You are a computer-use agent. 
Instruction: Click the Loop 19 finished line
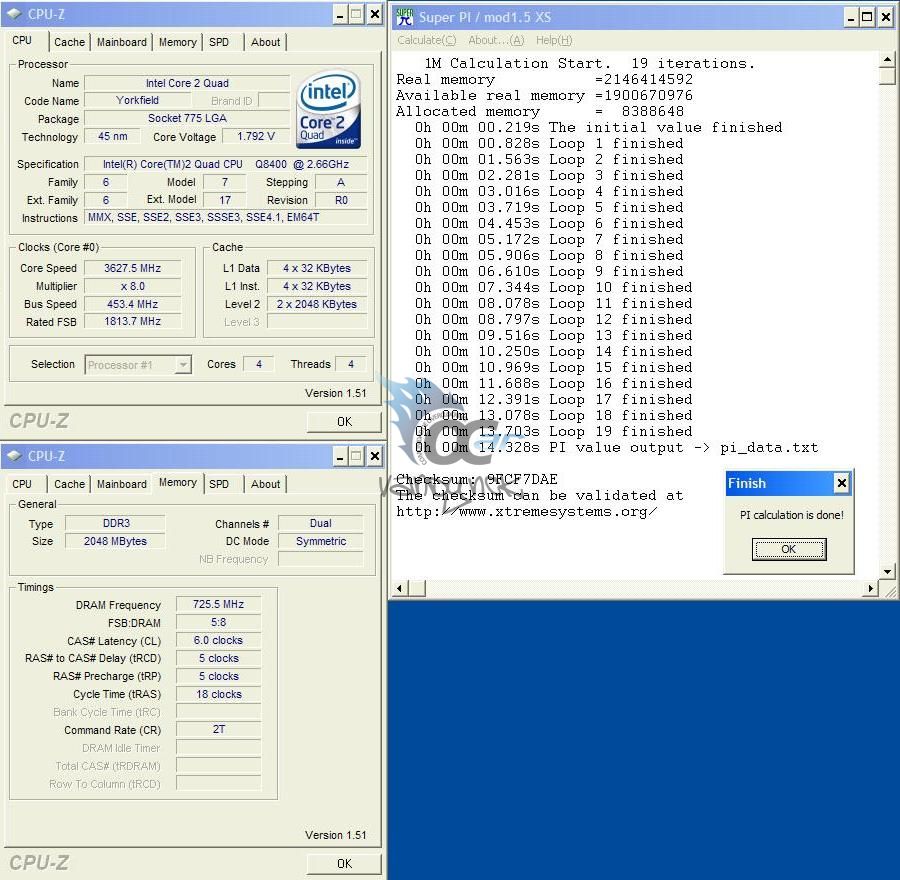(x=553, y=431)
